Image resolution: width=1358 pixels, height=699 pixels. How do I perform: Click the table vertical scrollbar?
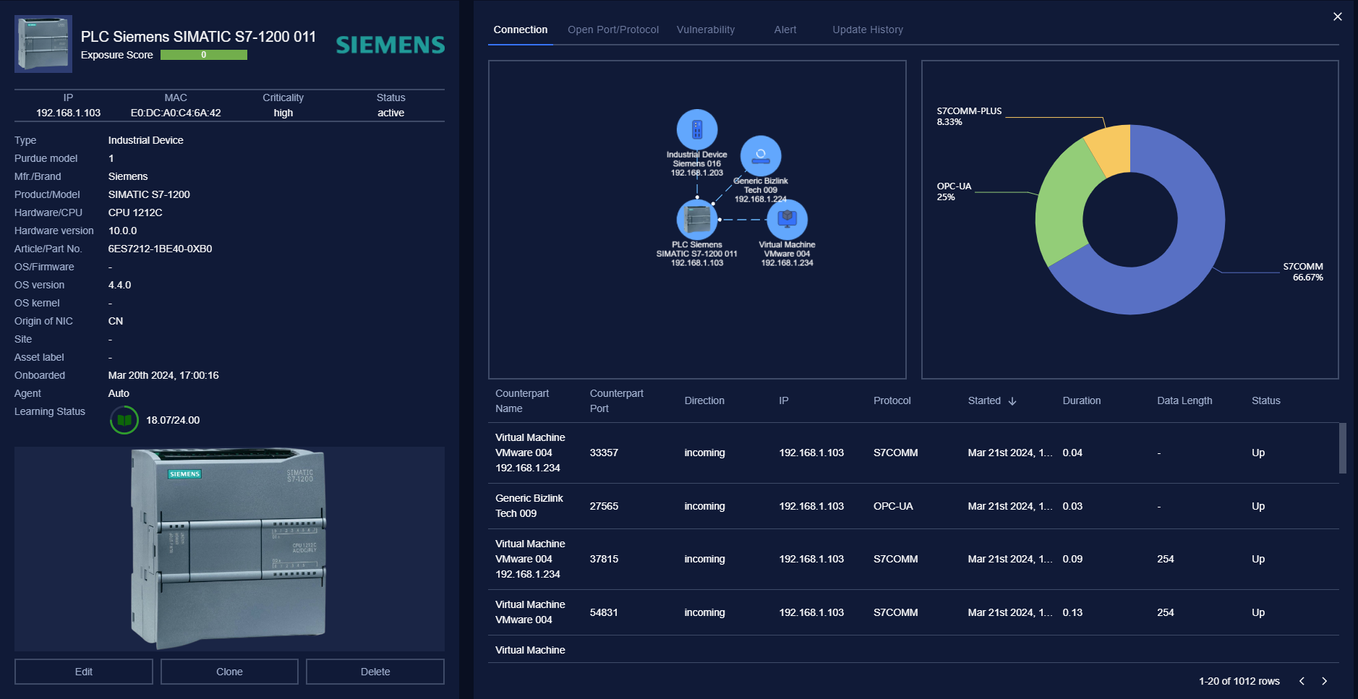click(1342, 447)
